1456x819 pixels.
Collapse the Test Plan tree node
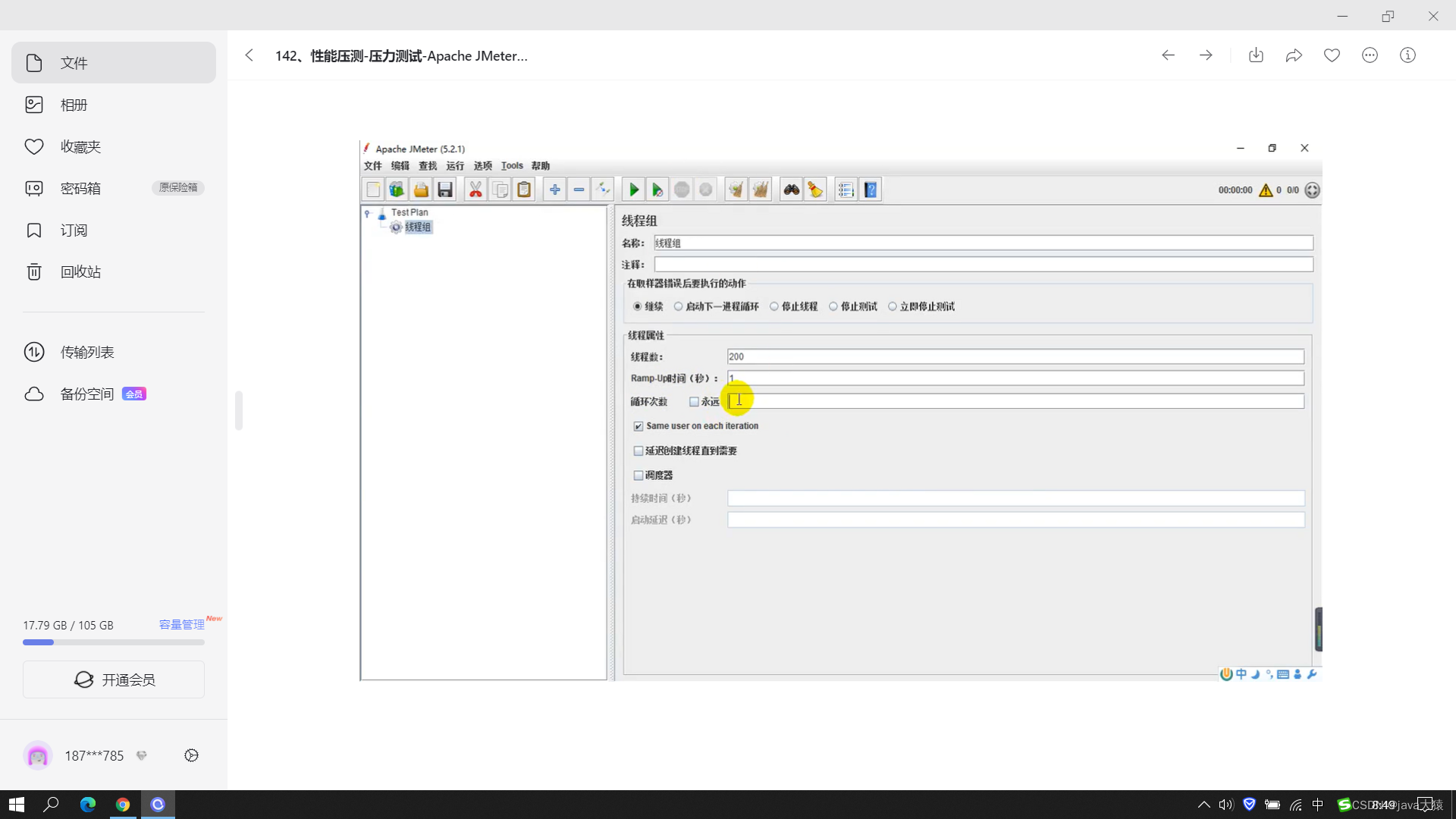point(367,213)
